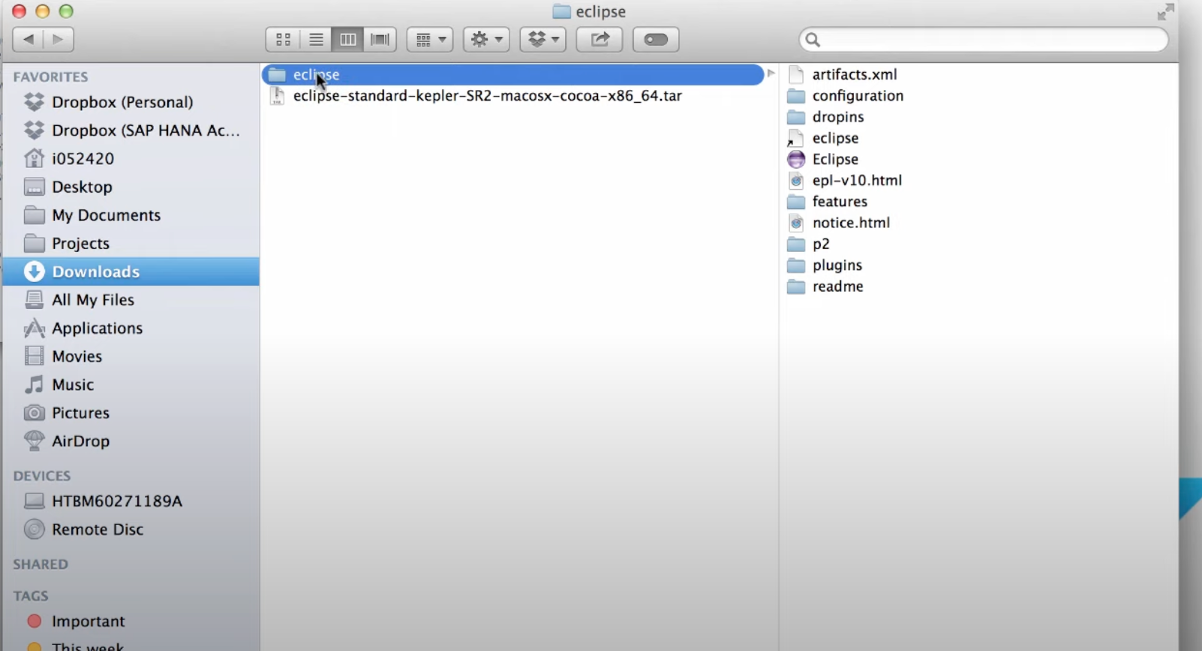Open the Arrange items dropdown
Viewport: 1202px width, 652px height.
(430, 40)
